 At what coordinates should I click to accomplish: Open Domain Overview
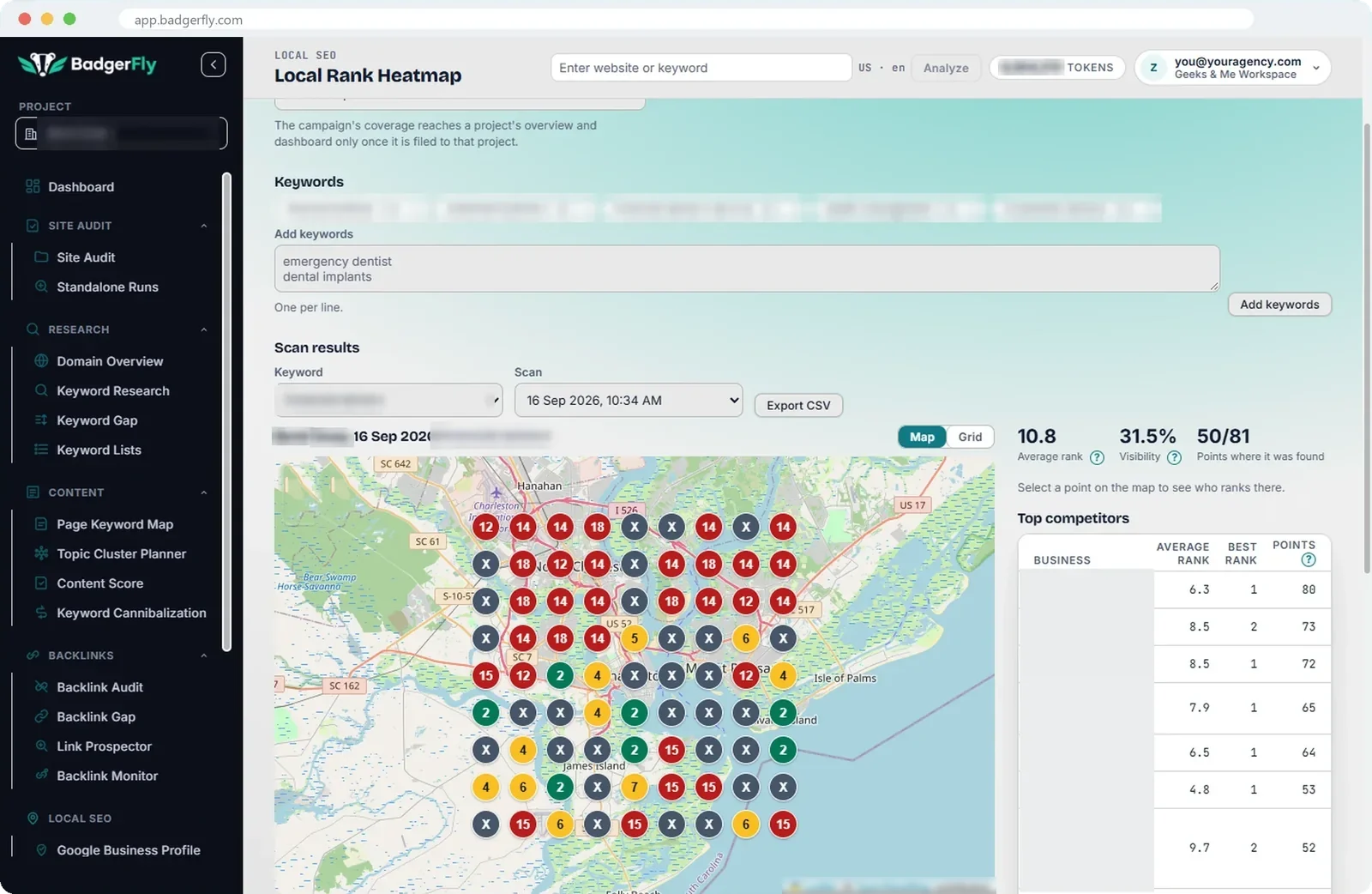coord(110,361)
